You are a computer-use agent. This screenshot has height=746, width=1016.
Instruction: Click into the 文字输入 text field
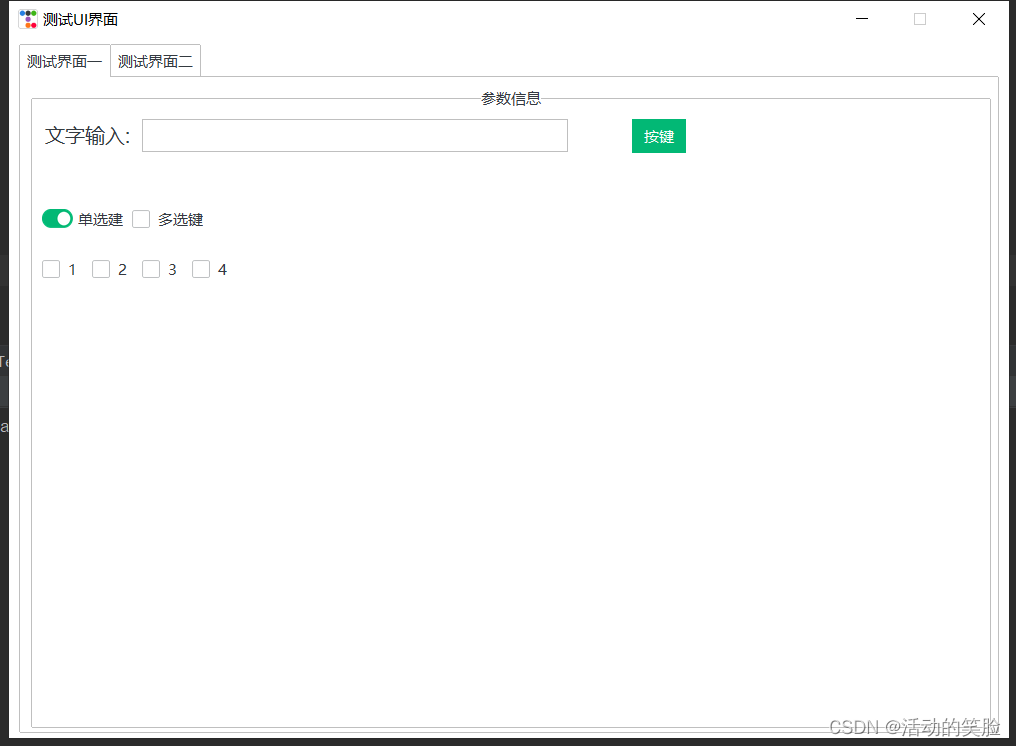[x=354, y=135]
